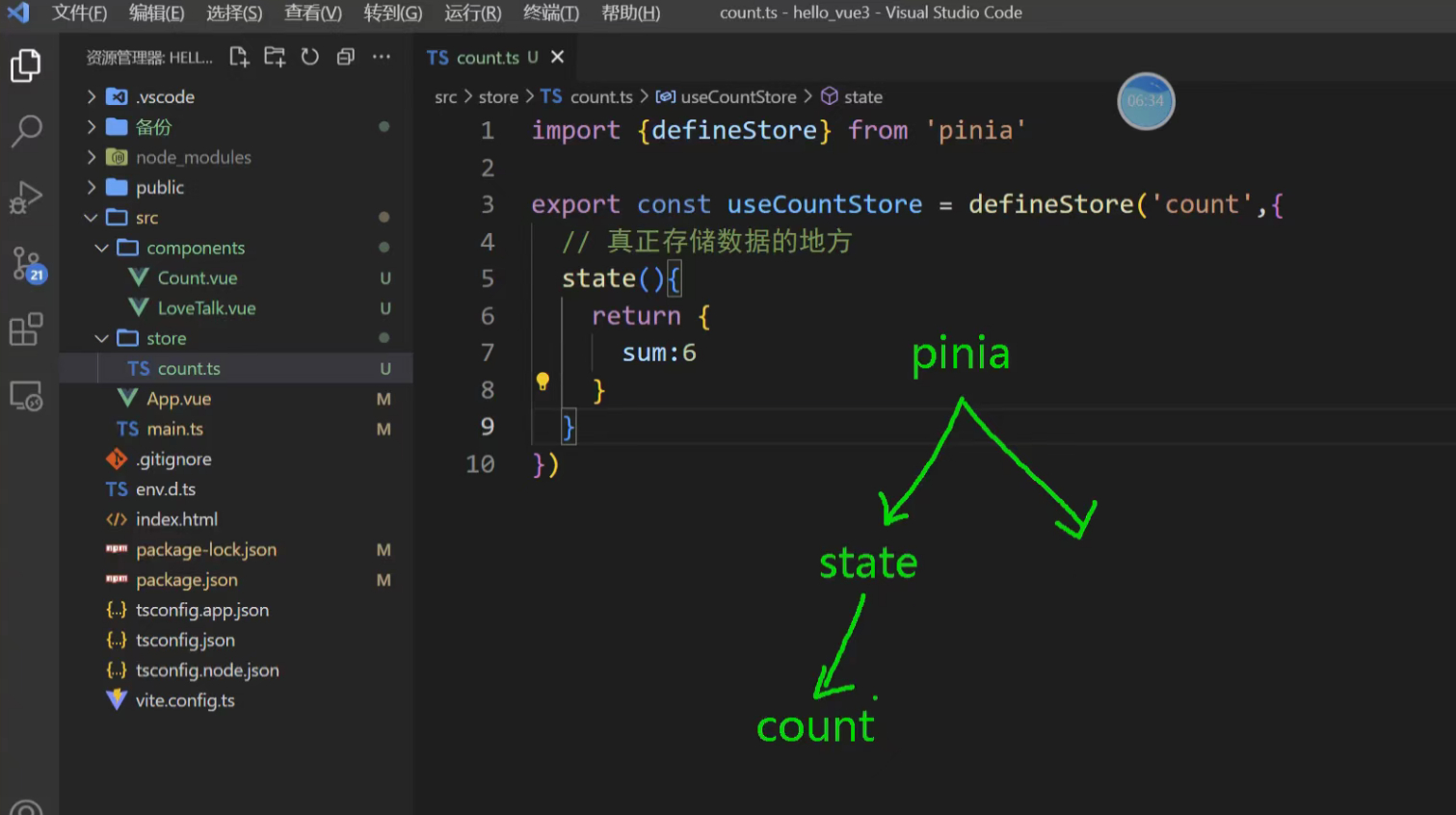Image resolution: width=1456 pixels, height=815 pixels.
Task: Collapse the components folder
Action: (101, 248)
